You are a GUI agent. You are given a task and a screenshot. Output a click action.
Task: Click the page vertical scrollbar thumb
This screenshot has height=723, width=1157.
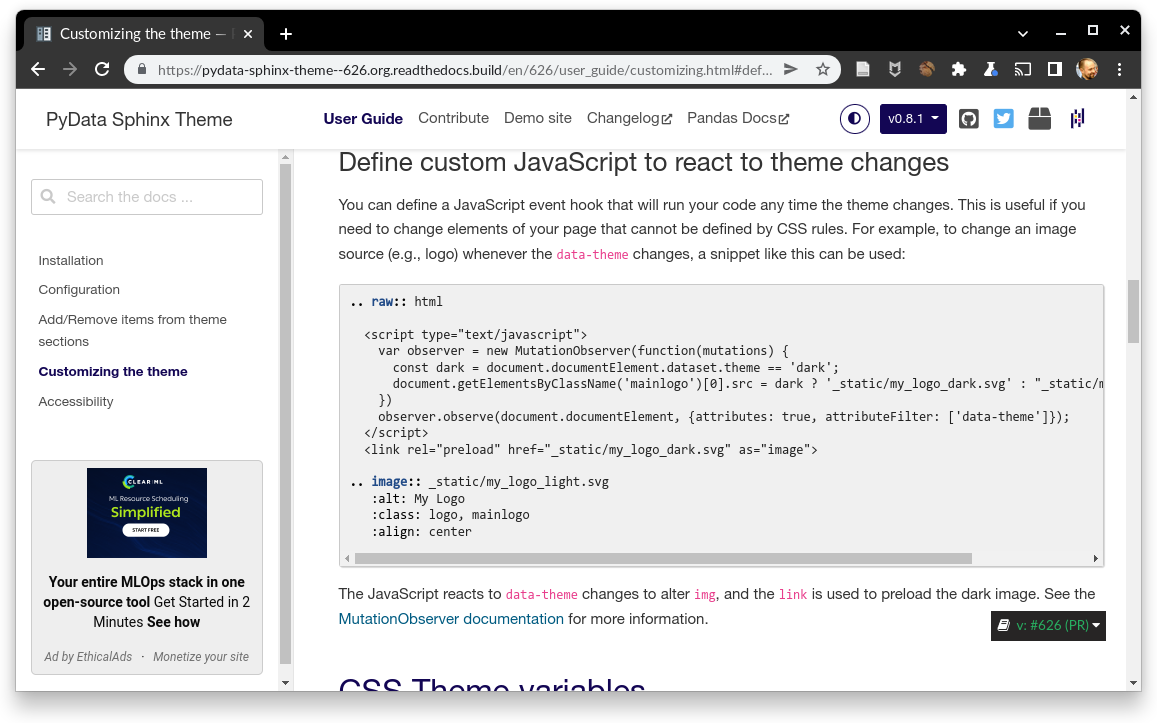point(1133,311)
